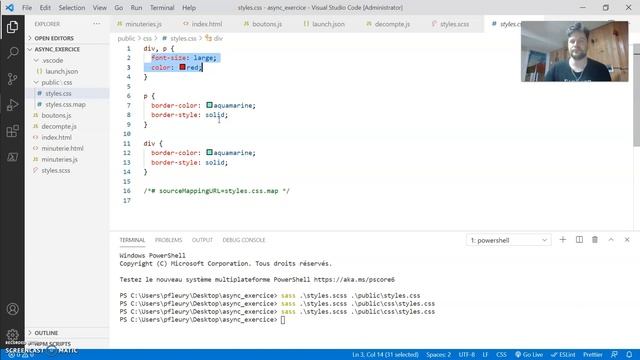640x360 pixels.
Task: Open notifications bell in status bar
Action: (629, 354)
